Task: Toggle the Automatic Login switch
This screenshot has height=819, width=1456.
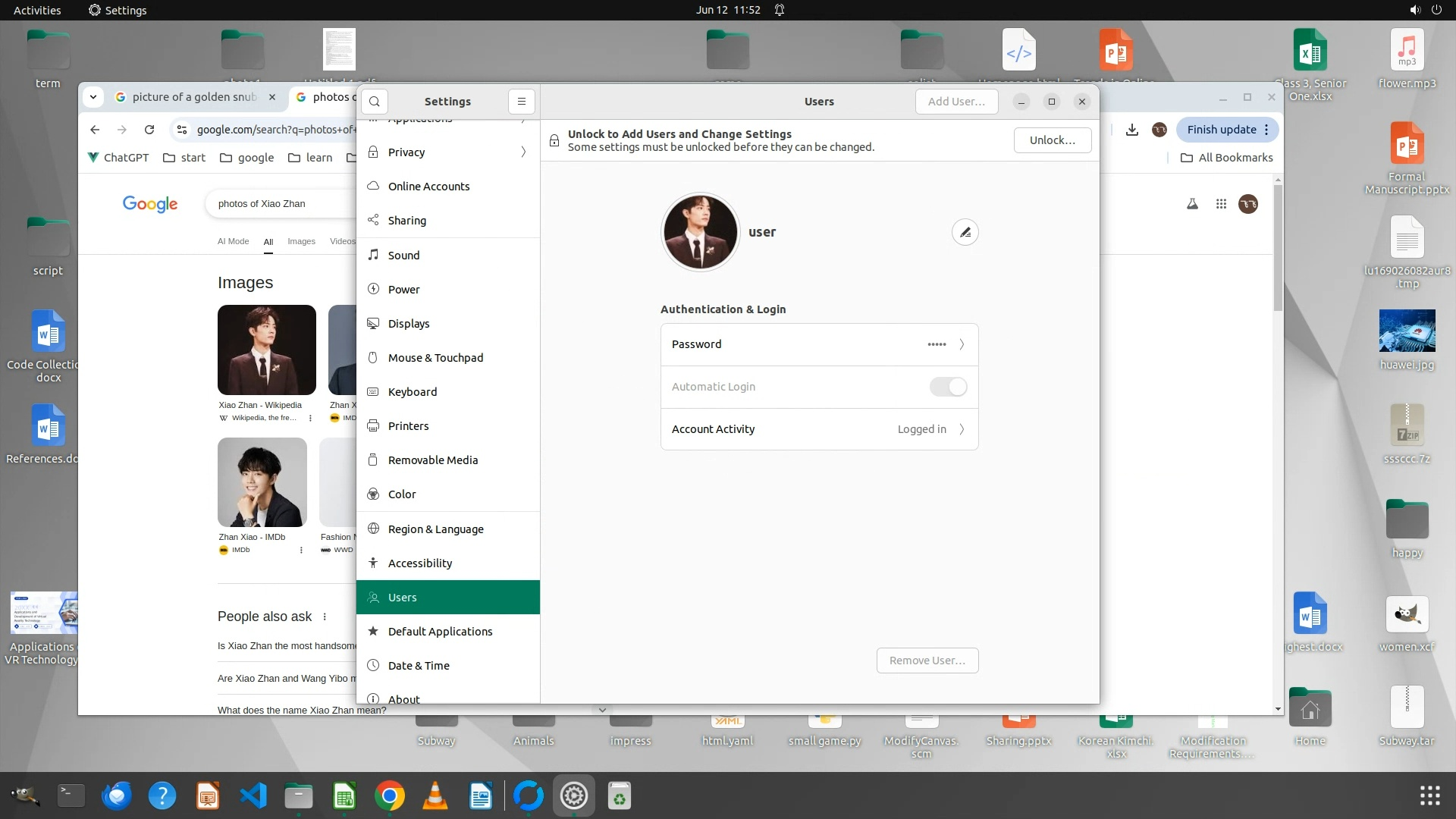Action: point(948,387)
